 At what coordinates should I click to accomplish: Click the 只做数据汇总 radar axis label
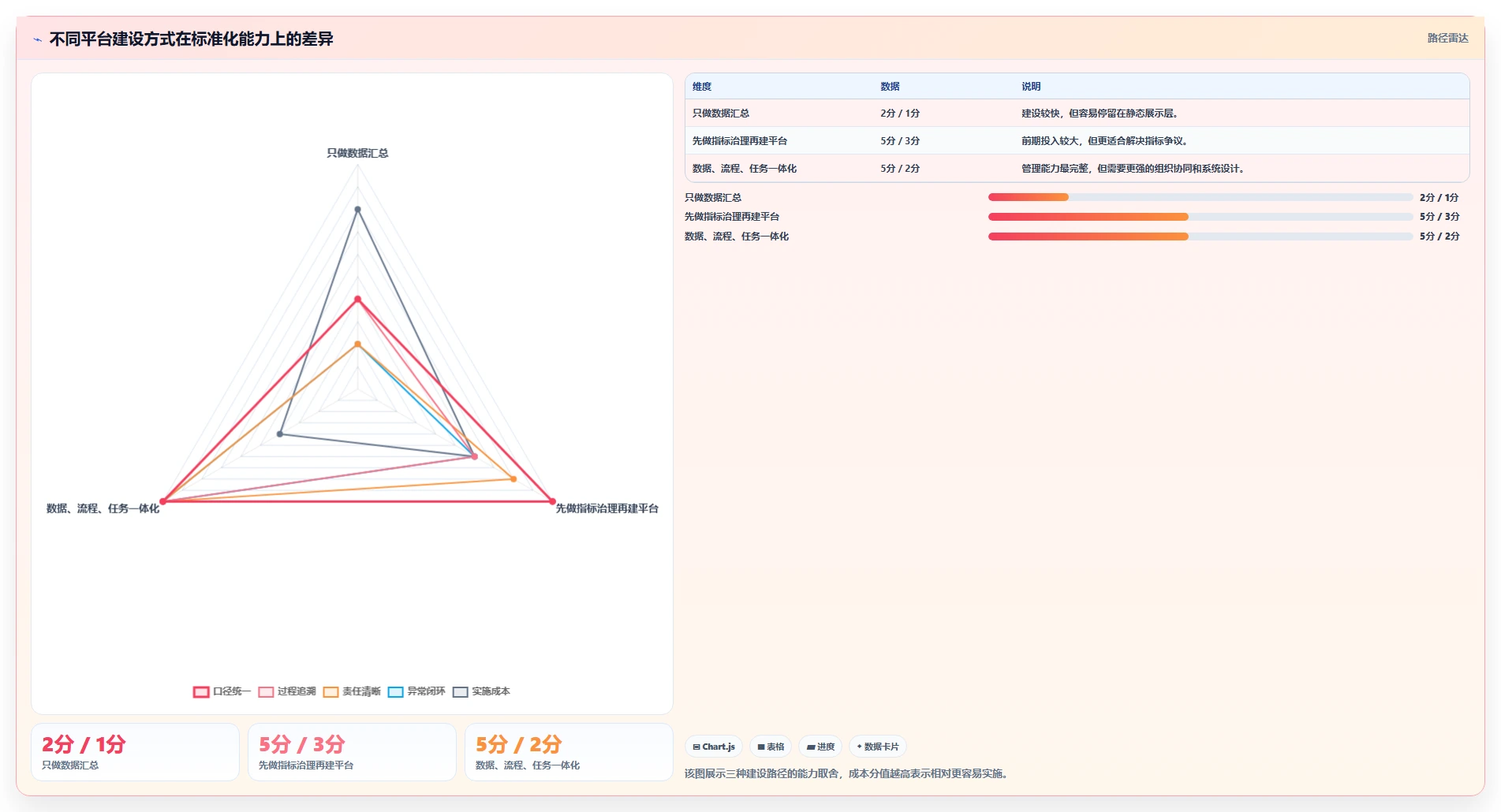[357, 153]
